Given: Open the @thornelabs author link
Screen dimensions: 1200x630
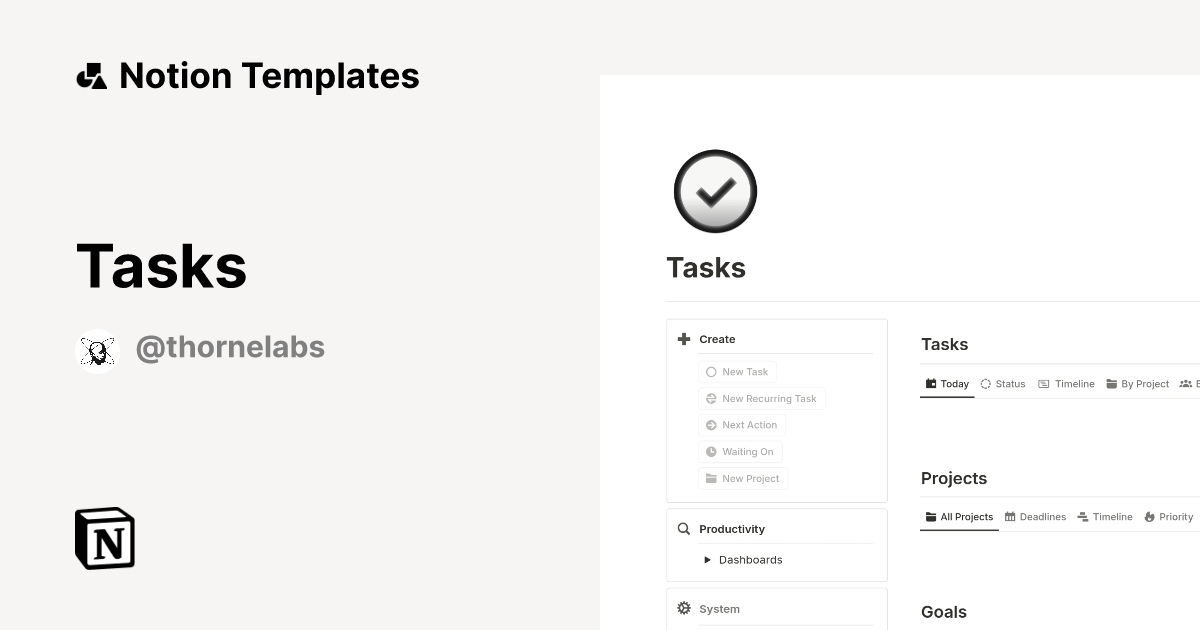Looking at the screenshot, I should tap(231, 346).
